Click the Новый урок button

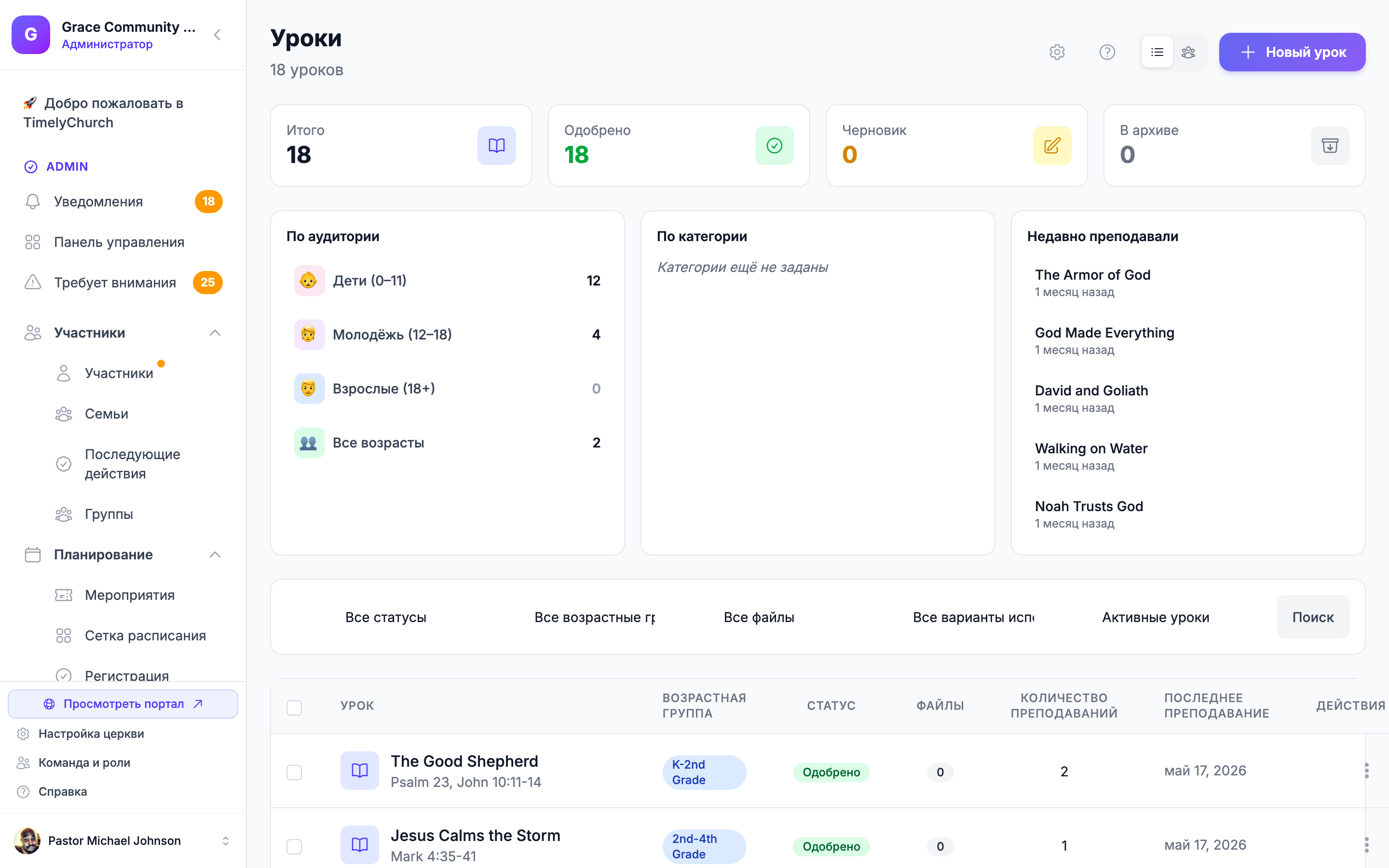point(1292,52)
